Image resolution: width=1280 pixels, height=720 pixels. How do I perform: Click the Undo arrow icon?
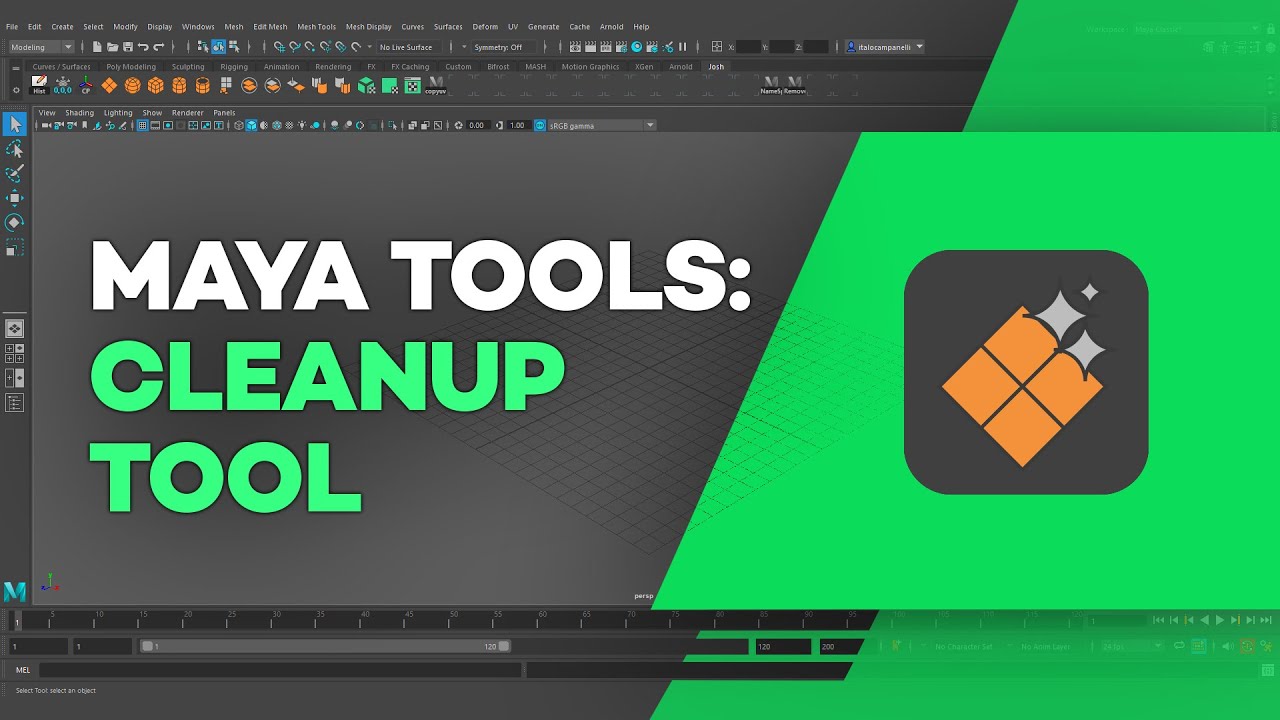click(143, 47)
